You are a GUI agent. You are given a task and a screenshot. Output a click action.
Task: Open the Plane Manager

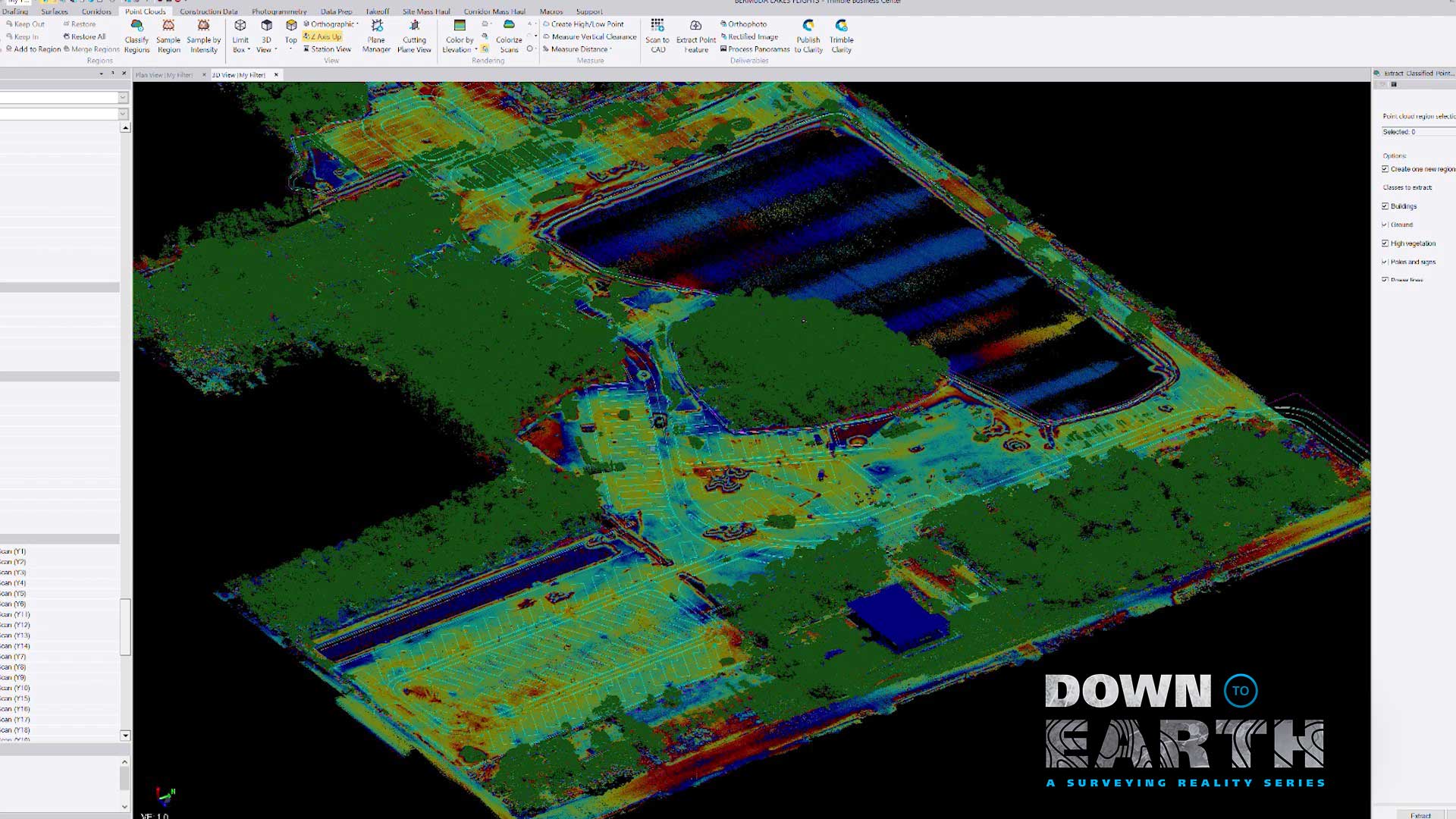376,36
